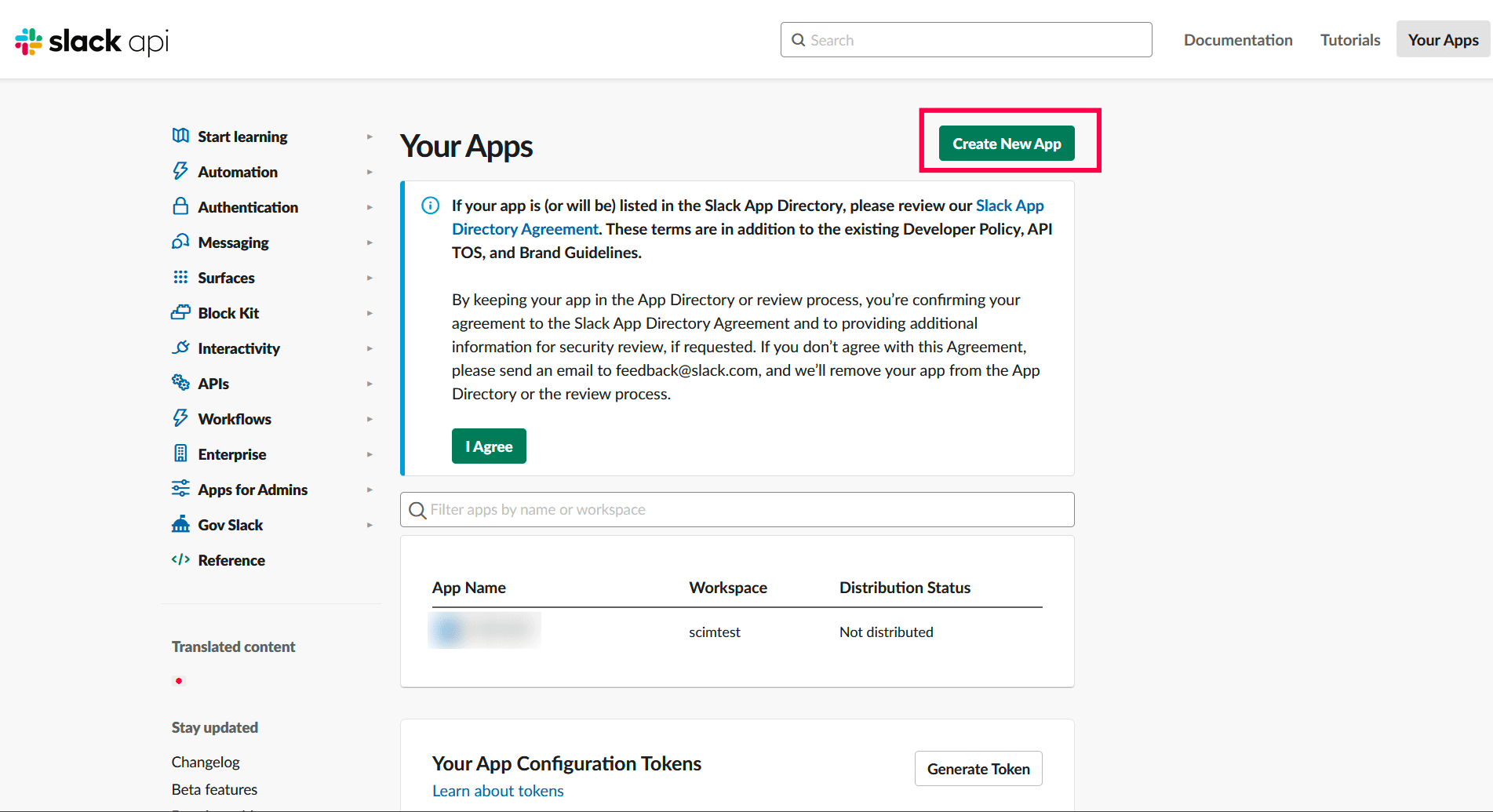
Task: Open the Interactivity sidebar menu
Action: point(239,348)
